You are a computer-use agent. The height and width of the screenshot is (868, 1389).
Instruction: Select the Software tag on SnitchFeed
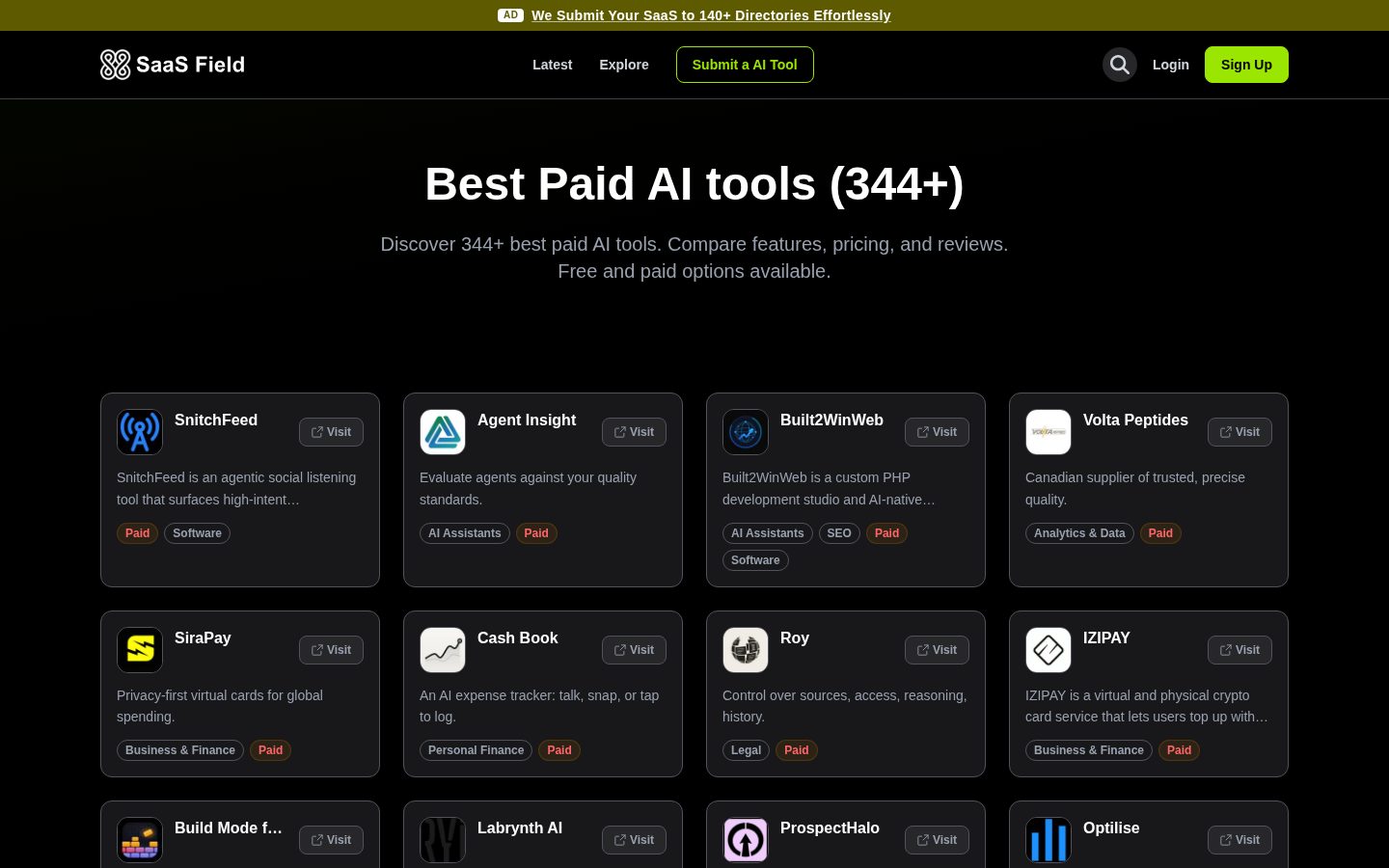coord(197,533)
